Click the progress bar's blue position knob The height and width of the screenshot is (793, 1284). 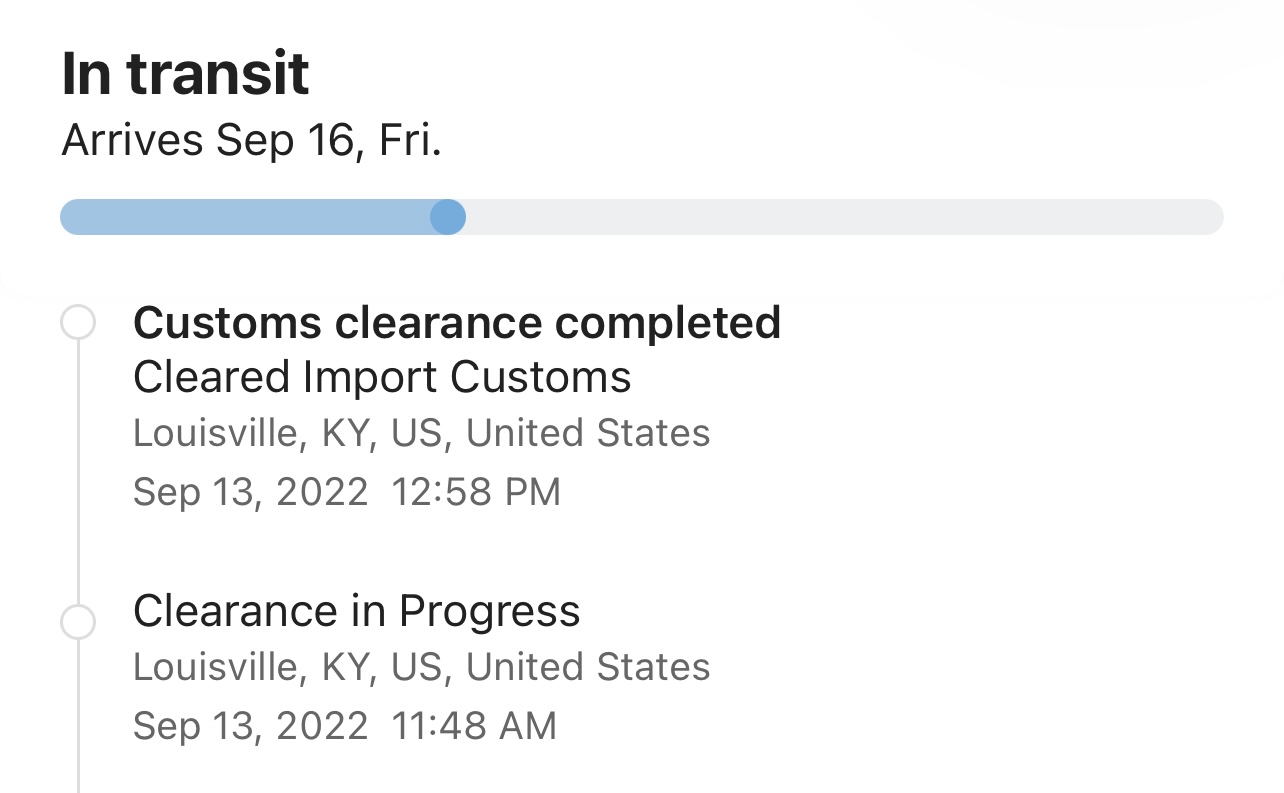tap(448, 217)
